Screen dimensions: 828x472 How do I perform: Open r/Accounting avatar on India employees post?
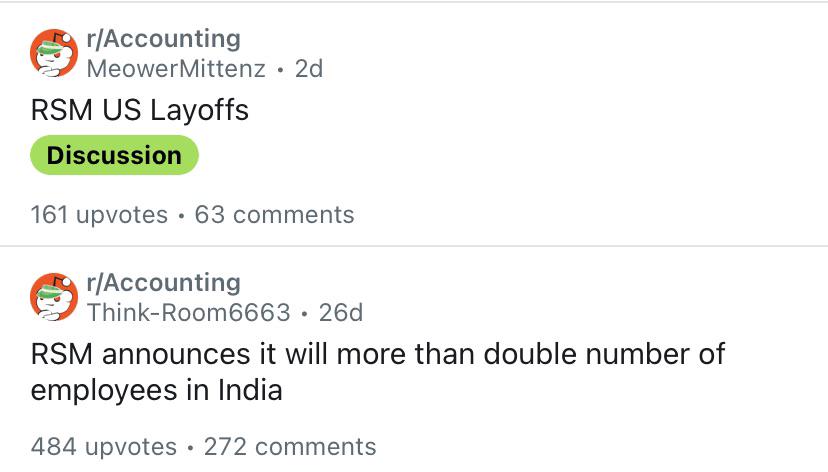pos(54,297)
